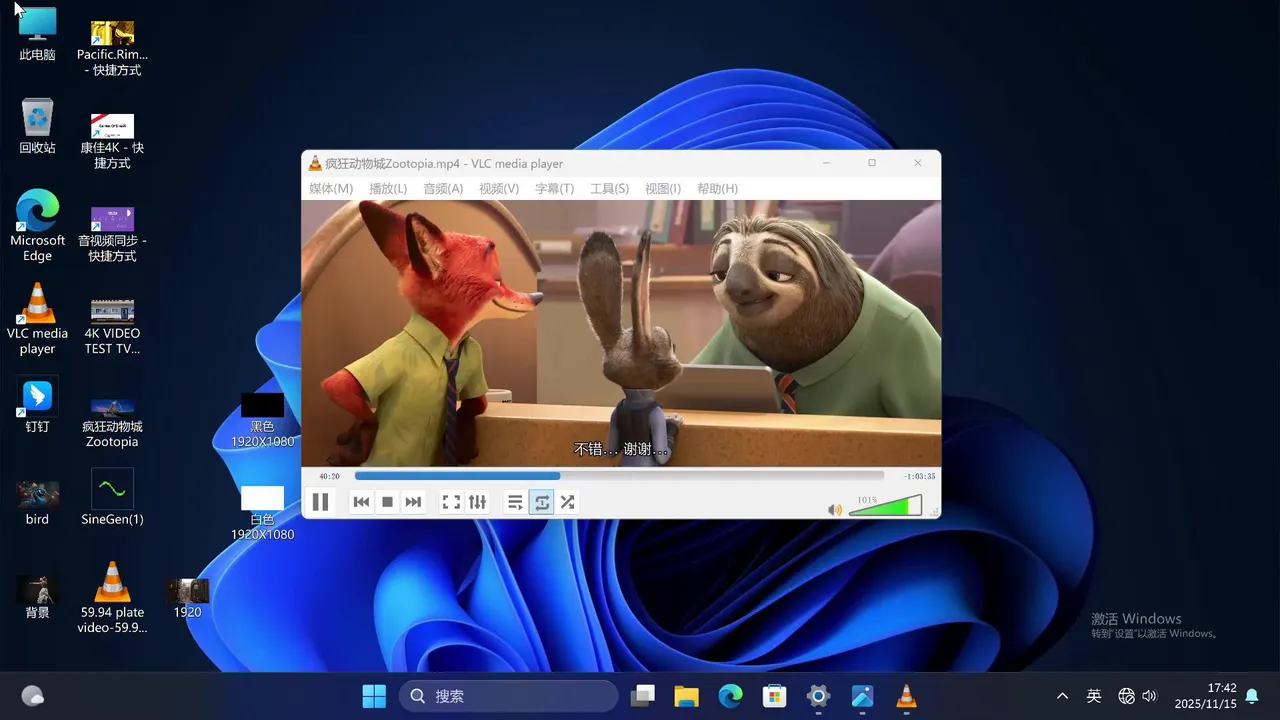The image size is (1280, 720).
Task: Open network settings from tray globe icon
Action: coord(1126,696)
